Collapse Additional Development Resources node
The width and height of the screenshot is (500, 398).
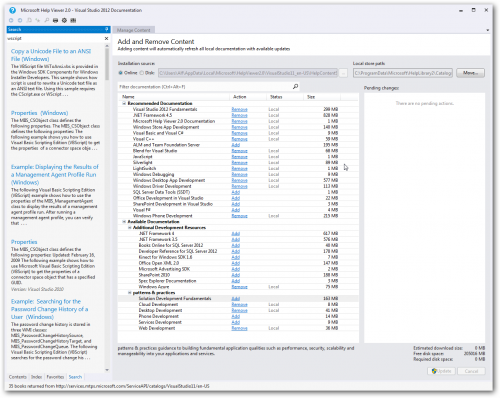[130, 228]
